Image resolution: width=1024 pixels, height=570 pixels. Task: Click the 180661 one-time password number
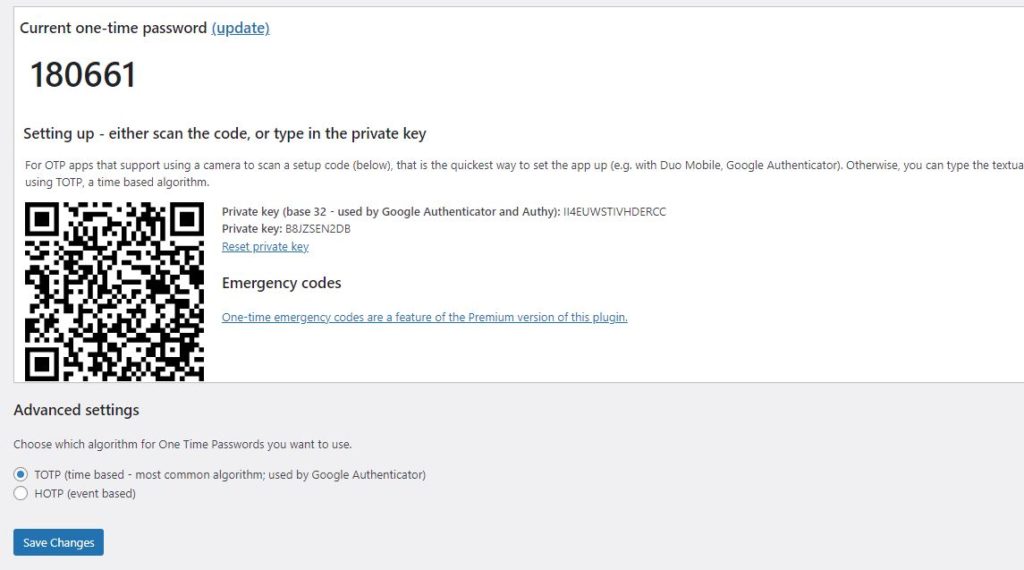click(83, 74)
